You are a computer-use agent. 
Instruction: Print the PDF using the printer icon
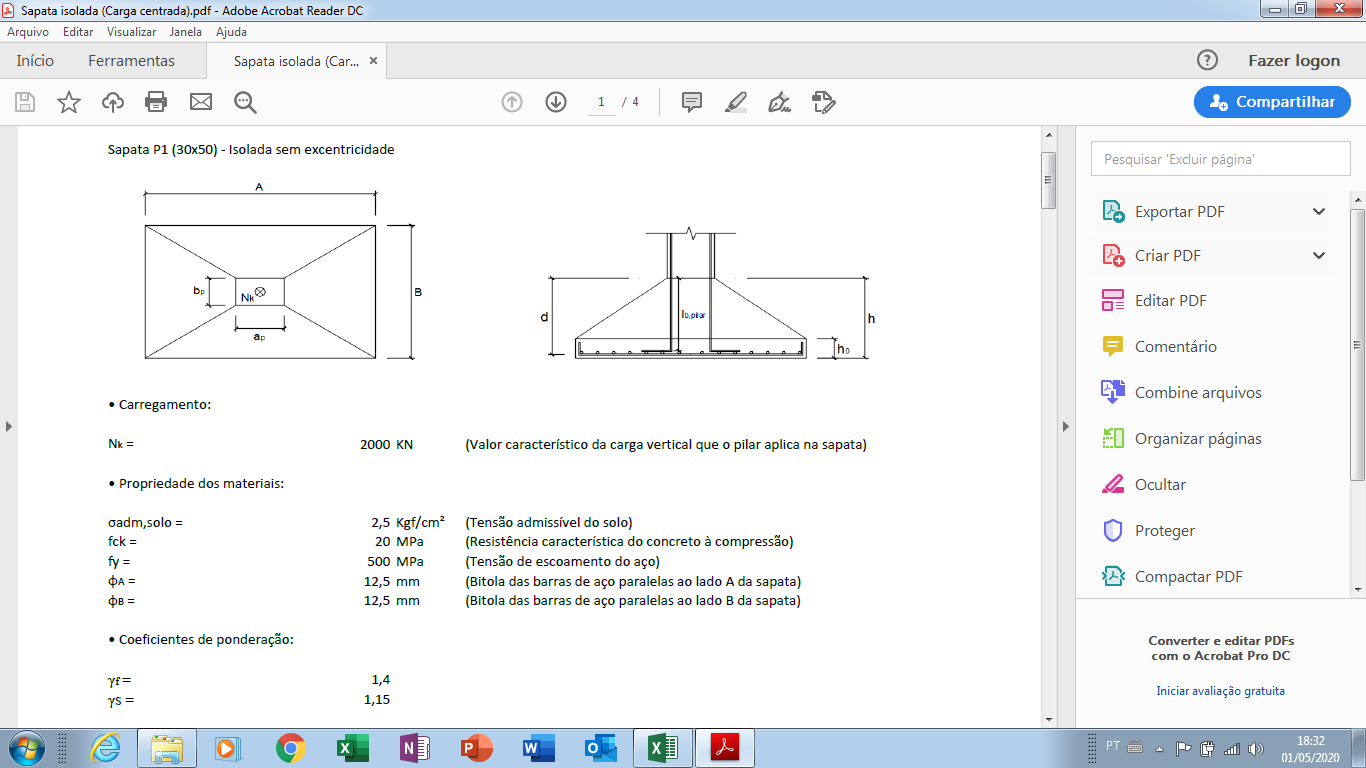(156, 102)
